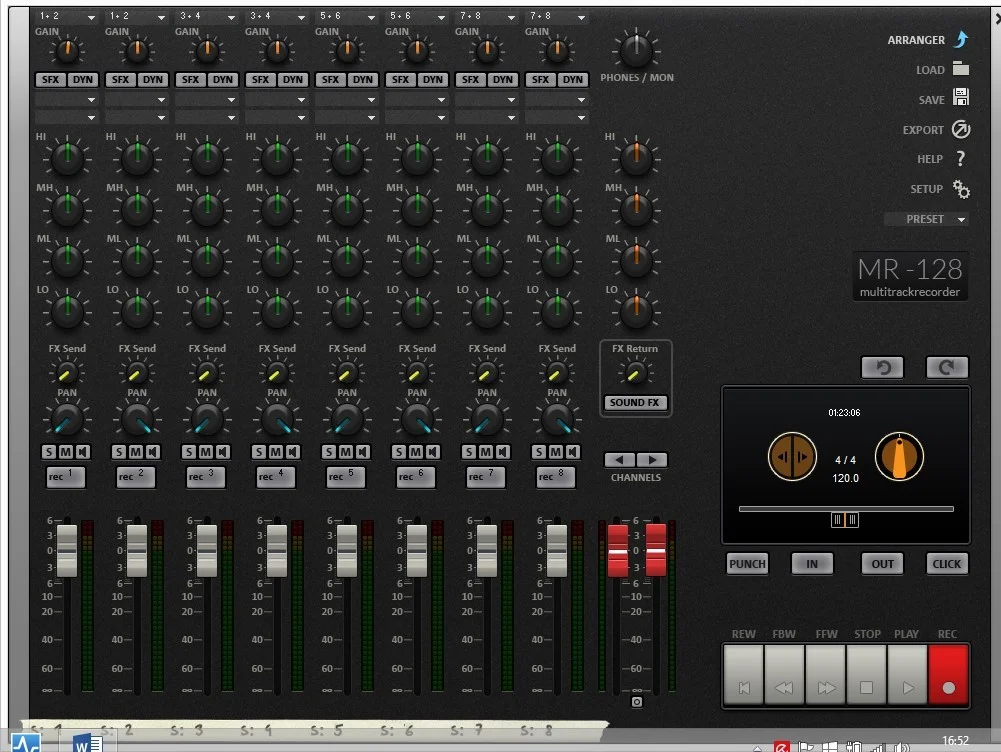The height and width of the screenshot is (752, 1001).
Task: Expand first channel input 1+2 dropdown
Action: [x=65, y=16]
